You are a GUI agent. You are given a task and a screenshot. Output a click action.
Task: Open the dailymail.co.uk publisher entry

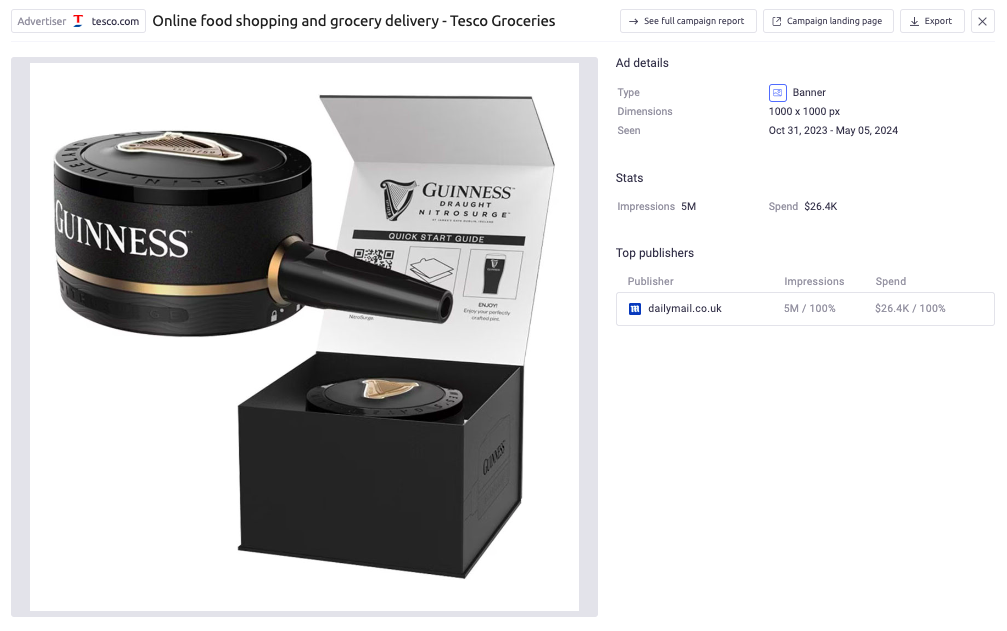click(x=685, y=309)
